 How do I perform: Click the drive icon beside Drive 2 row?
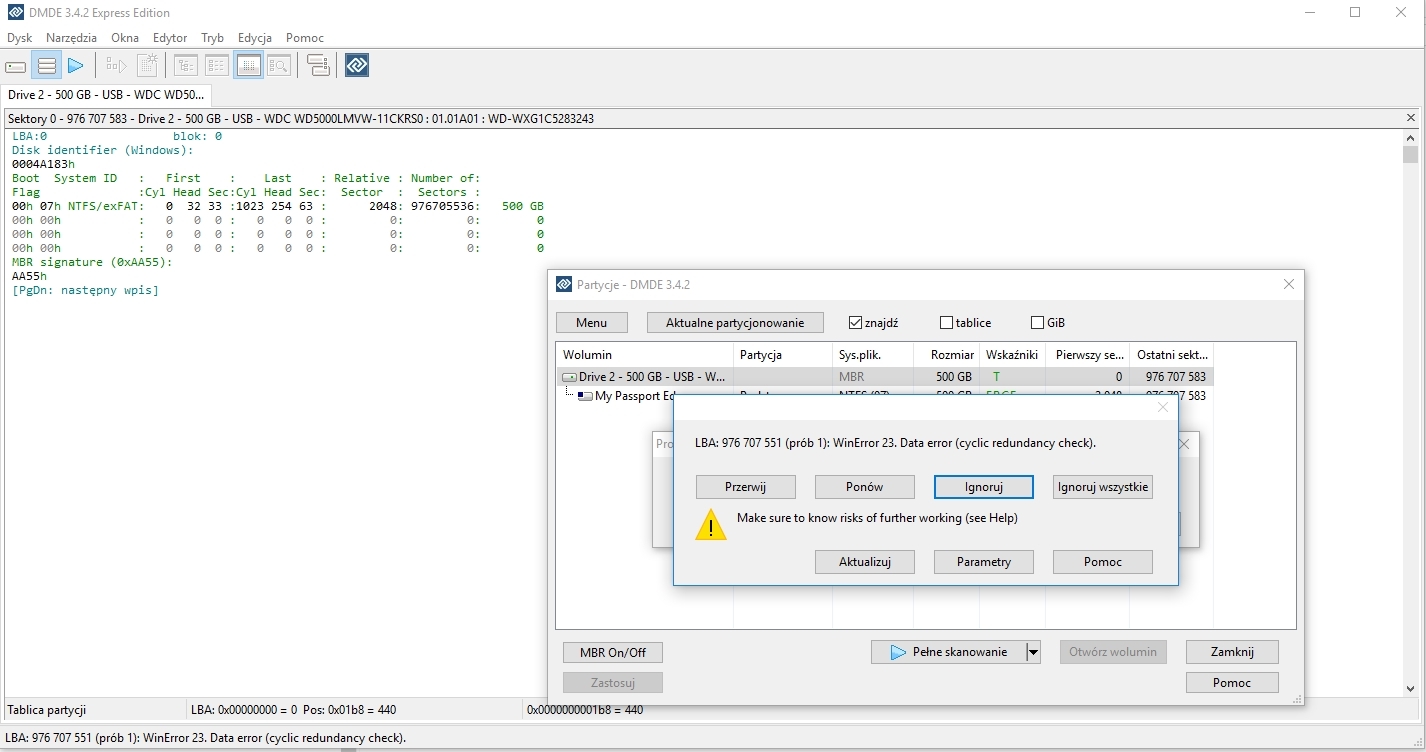tap(569, 377)
